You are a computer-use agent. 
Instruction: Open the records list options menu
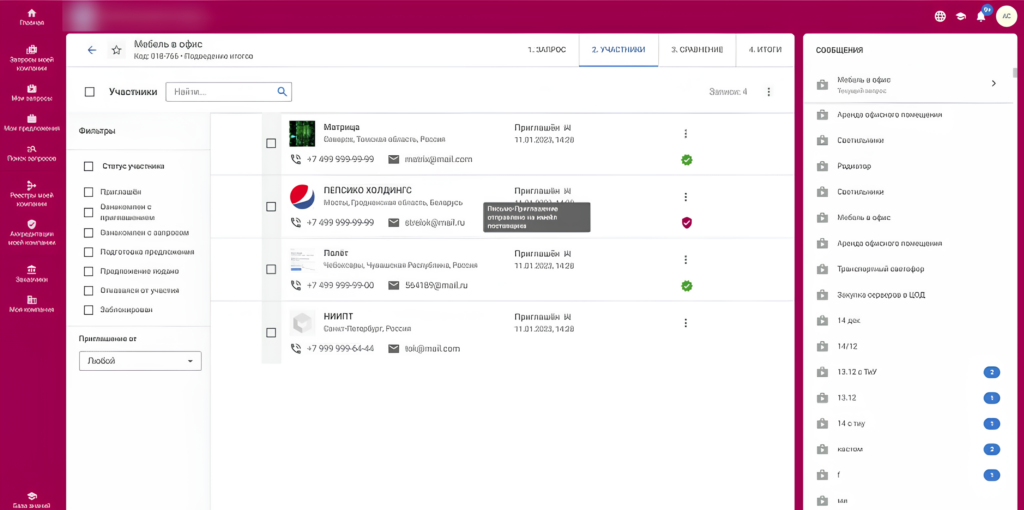pos(768,92)
